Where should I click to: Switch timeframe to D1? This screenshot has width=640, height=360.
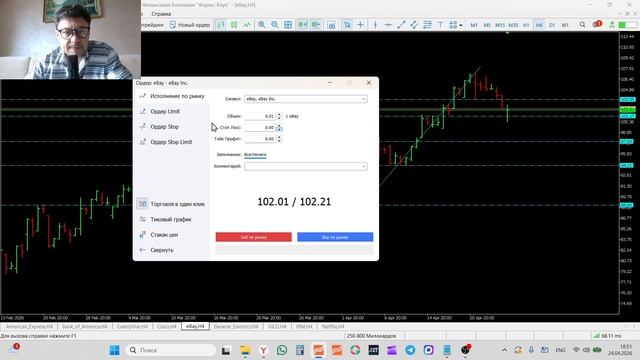click(x=552, y=25)
